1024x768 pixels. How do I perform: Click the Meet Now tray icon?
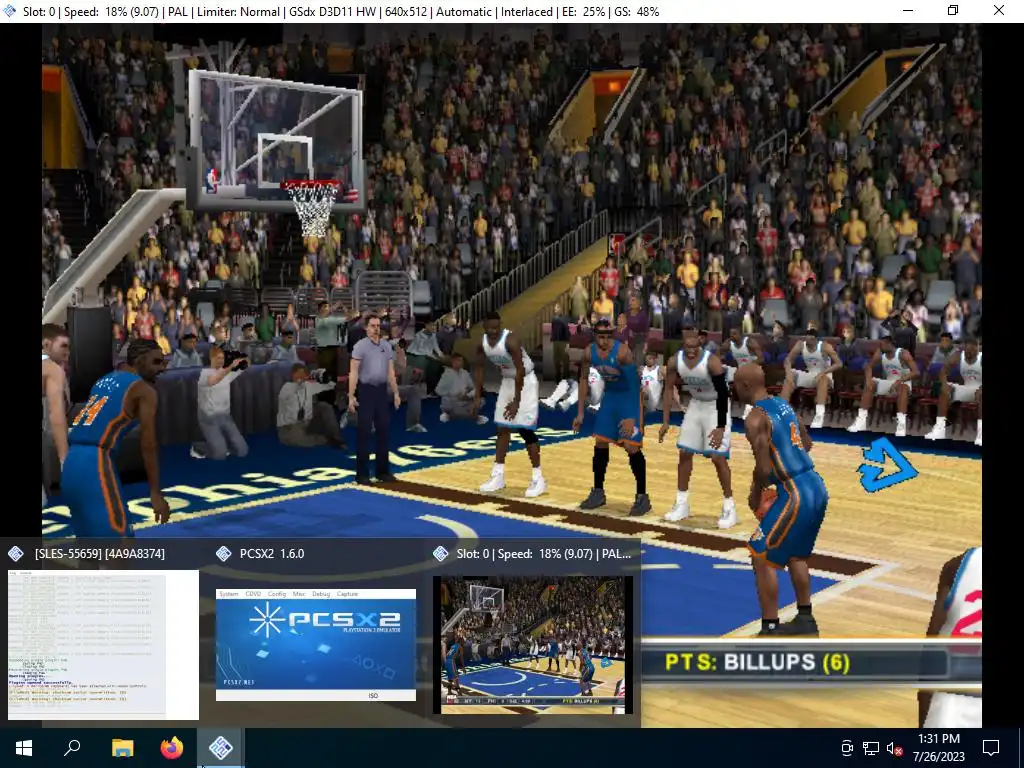coord(847,748)
